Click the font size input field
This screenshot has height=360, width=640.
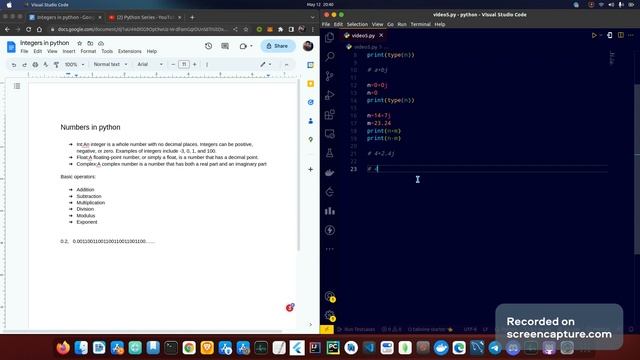[x=184, y=64]
